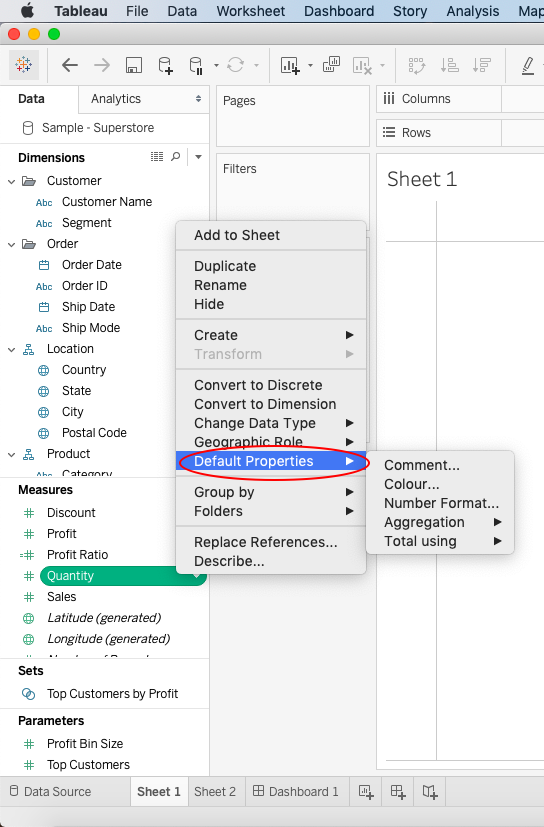Choose Convert to Discrete
Screen dimensions: 544x827
[x=271, y=385]
